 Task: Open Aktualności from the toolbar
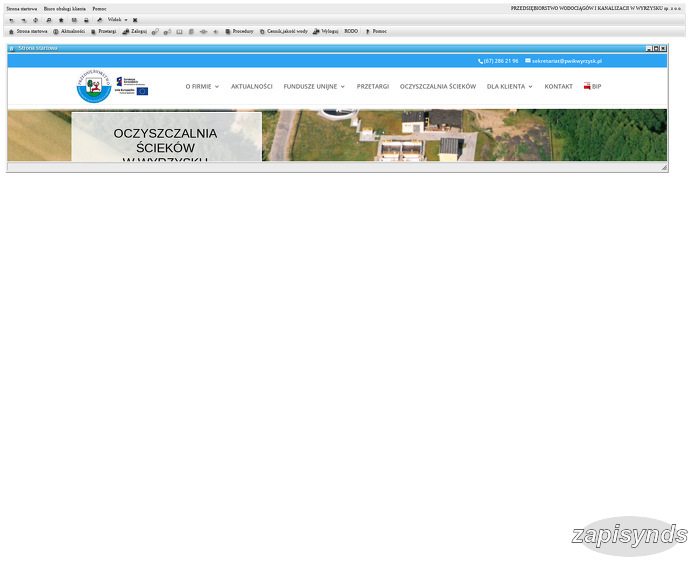pyautogui.click(x=69, y=31)
